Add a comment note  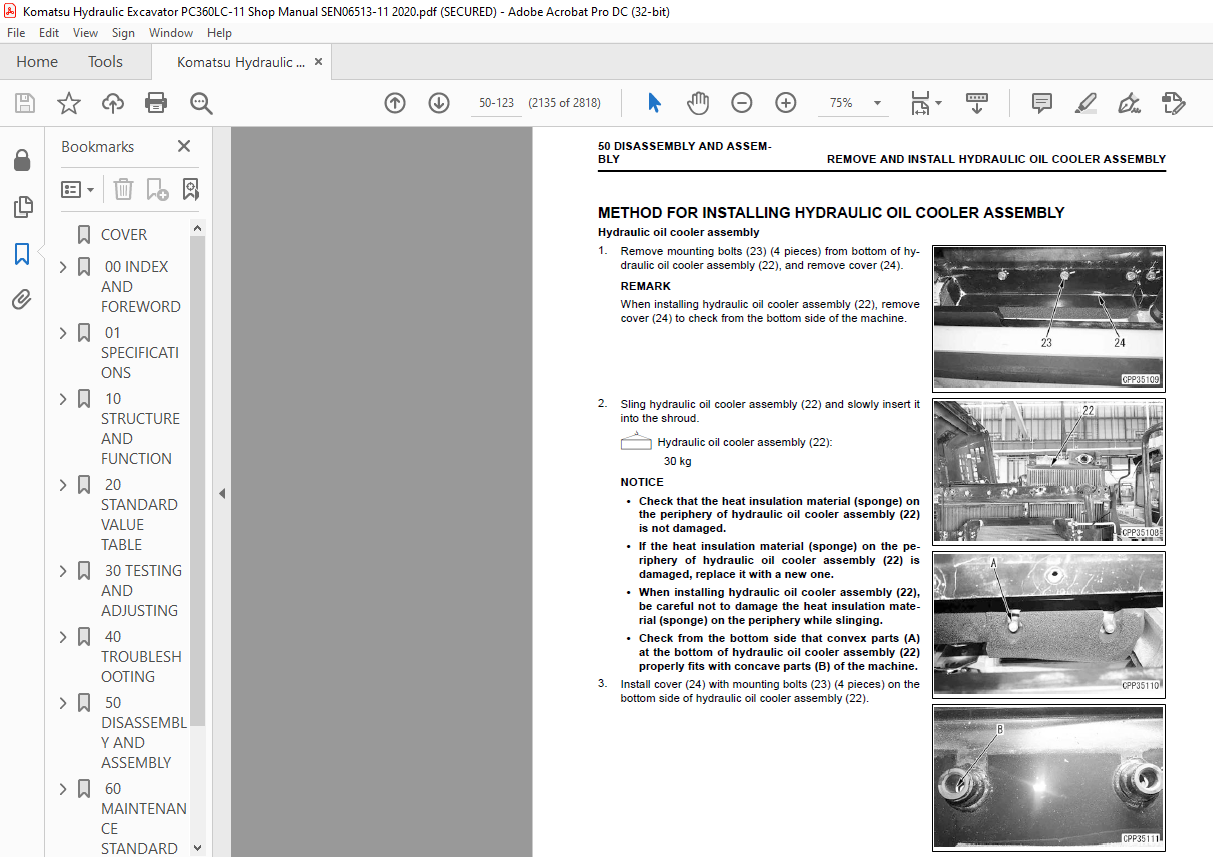pos(1042,103)
